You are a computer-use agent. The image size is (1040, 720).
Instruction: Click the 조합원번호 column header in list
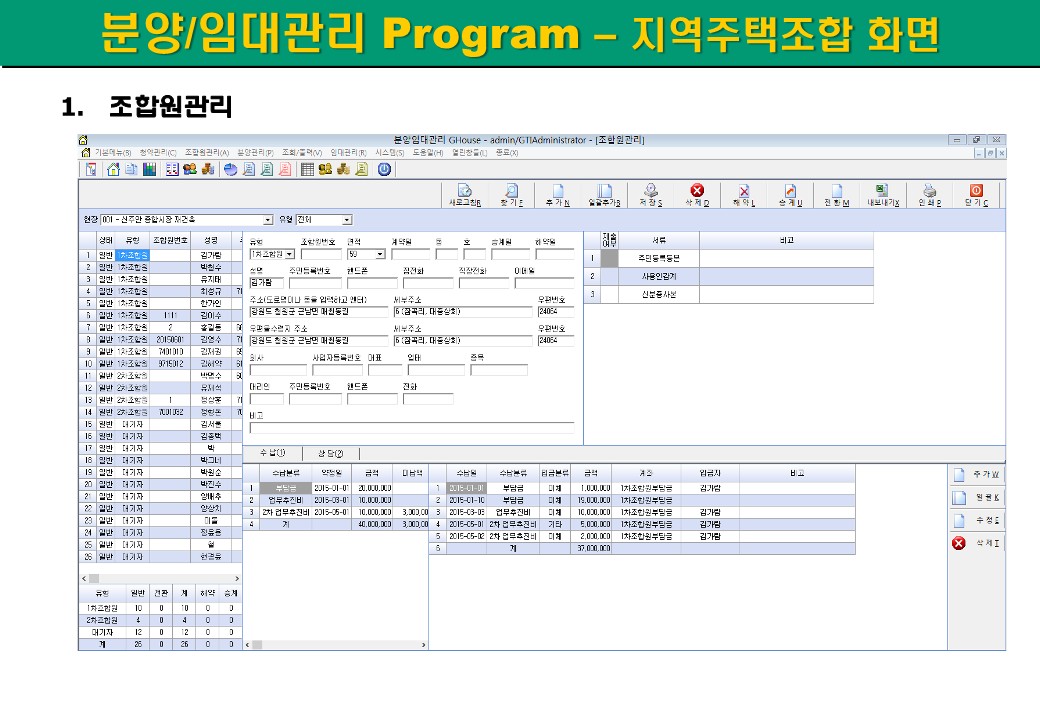pos(170,240)
